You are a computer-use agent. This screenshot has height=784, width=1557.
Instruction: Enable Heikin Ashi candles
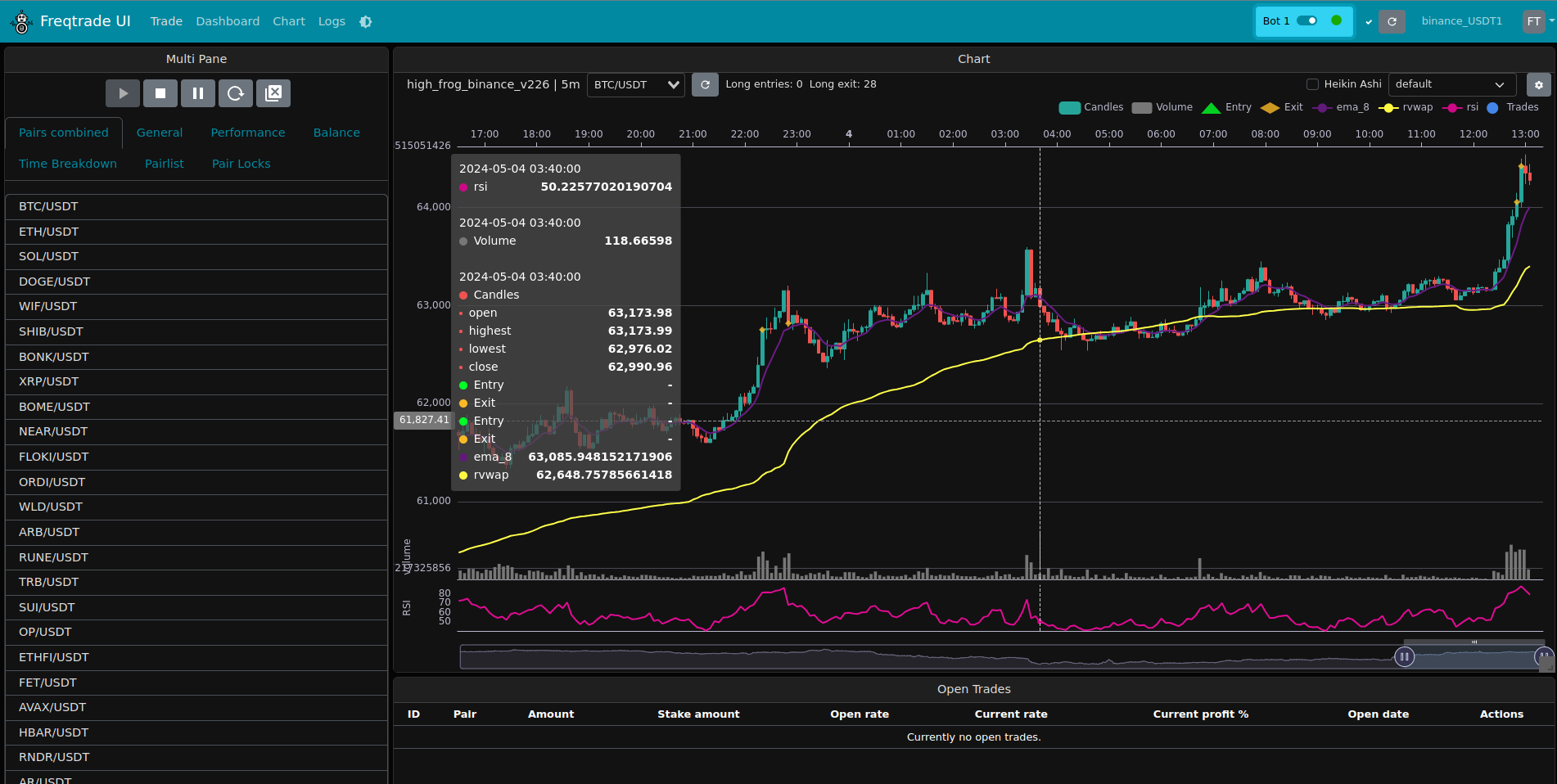point(1312,83)
